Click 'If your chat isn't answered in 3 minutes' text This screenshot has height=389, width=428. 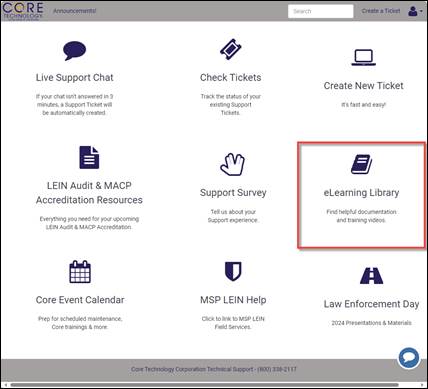coord(74,104)
